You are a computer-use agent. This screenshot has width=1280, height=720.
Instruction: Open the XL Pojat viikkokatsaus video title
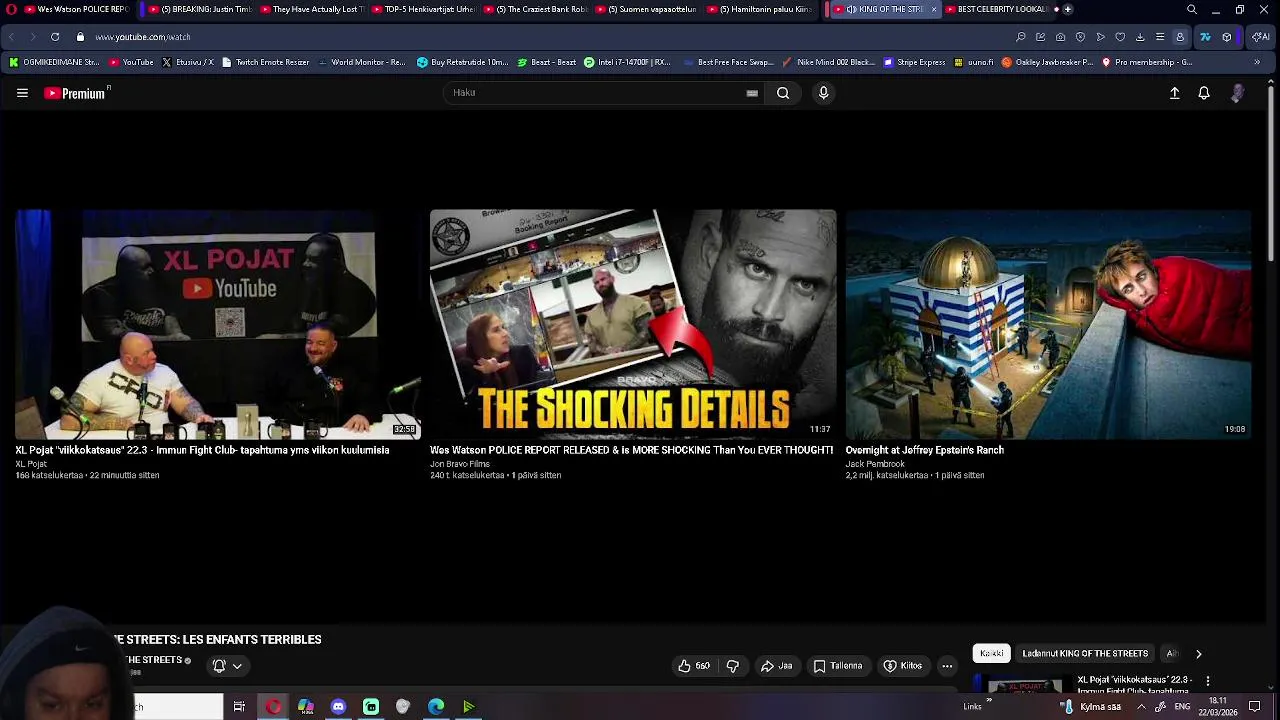(202, 450)
